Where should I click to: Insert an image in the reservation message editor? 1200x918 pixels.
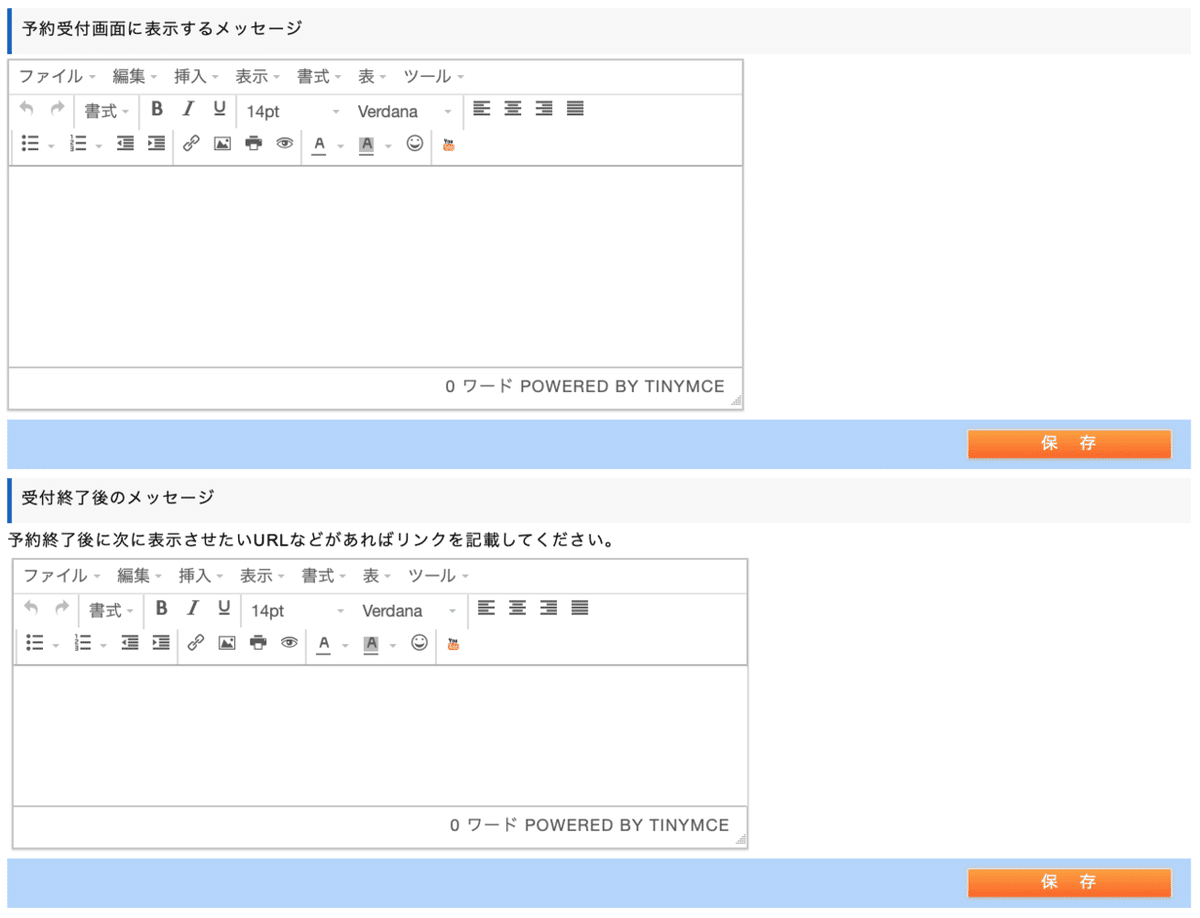pos(222,144)
